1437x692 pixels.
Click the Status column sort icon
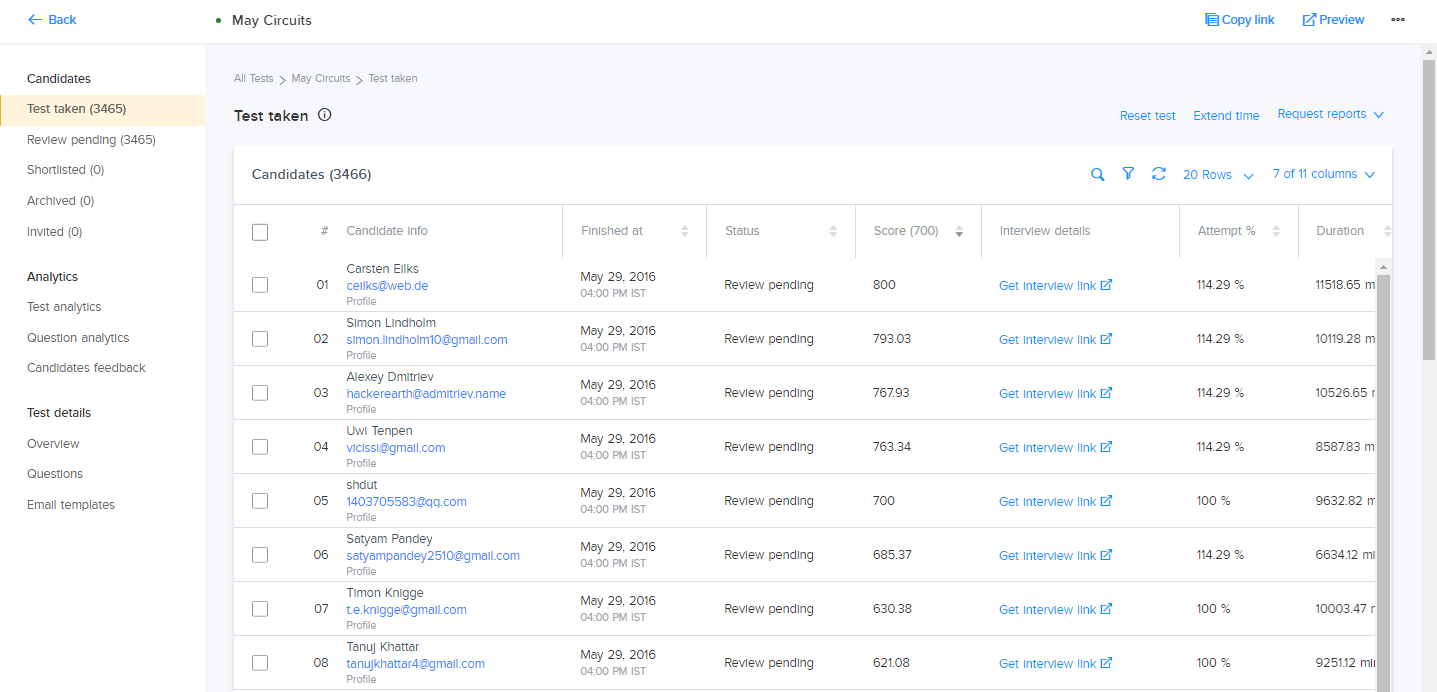point(833,231)
